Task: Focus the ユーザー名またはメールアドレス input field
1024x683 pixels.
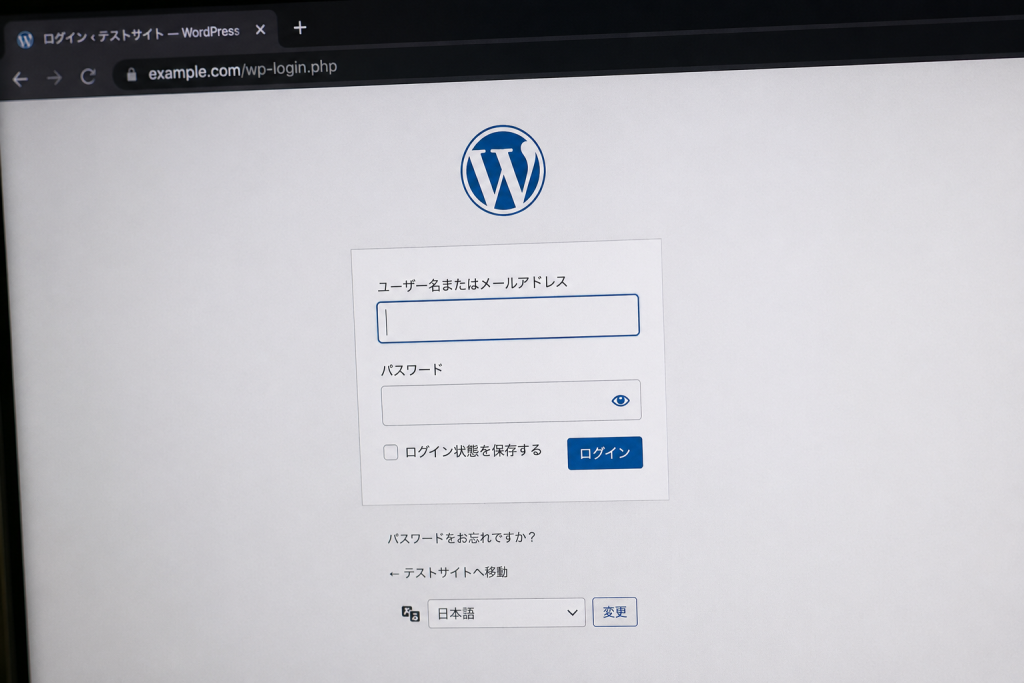Action: pos(508,318)
